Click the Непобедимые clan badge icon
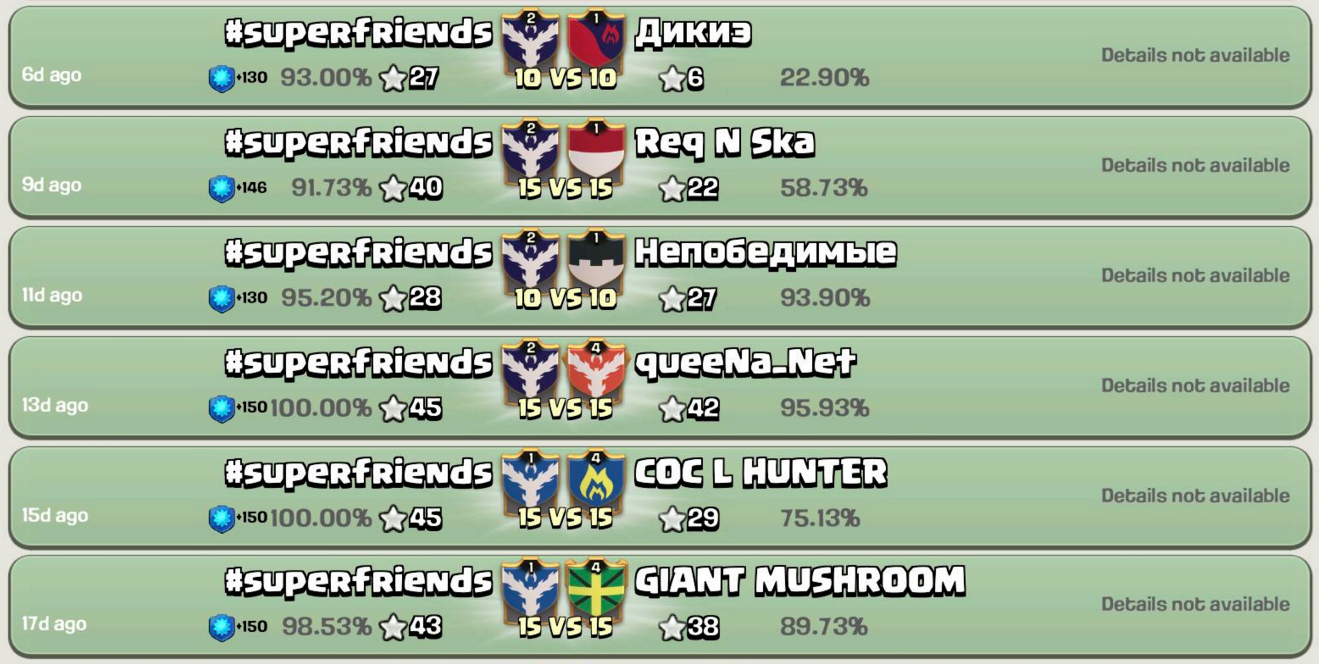 (x=596, y=259)
